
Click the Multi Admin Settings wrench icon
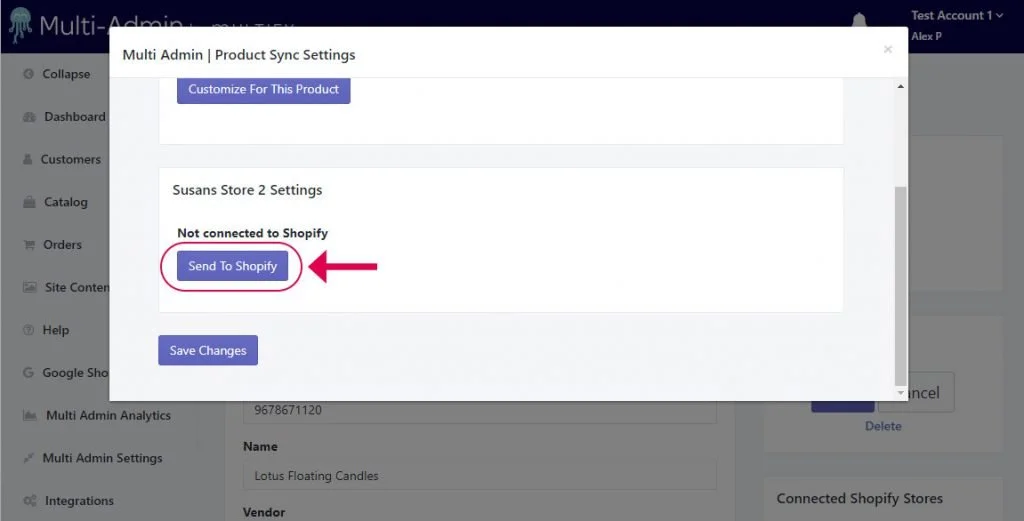click(28, 458)
